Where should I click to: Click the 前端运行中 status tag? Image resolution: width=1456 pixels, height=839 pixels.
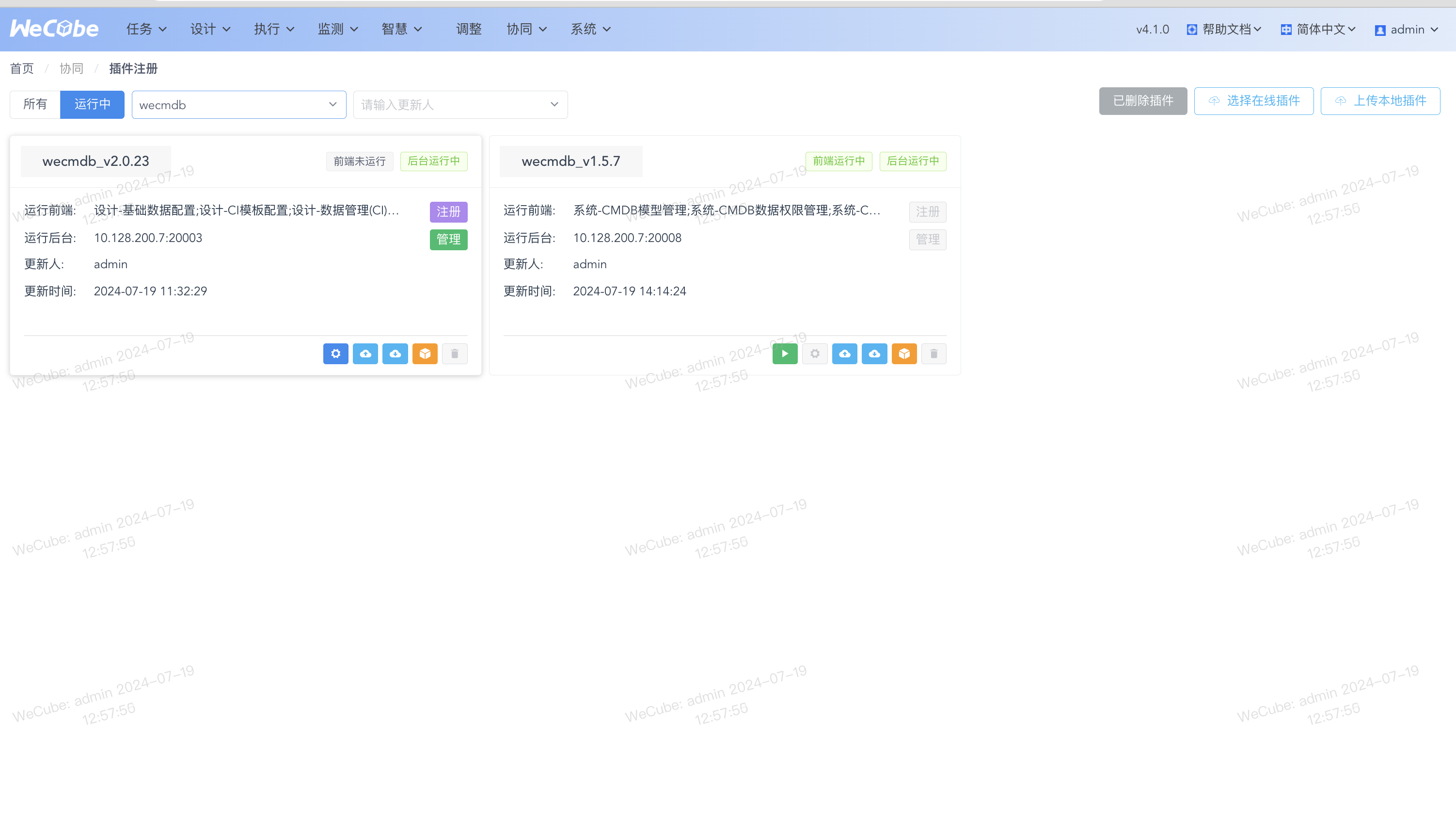tap(839, 161)
